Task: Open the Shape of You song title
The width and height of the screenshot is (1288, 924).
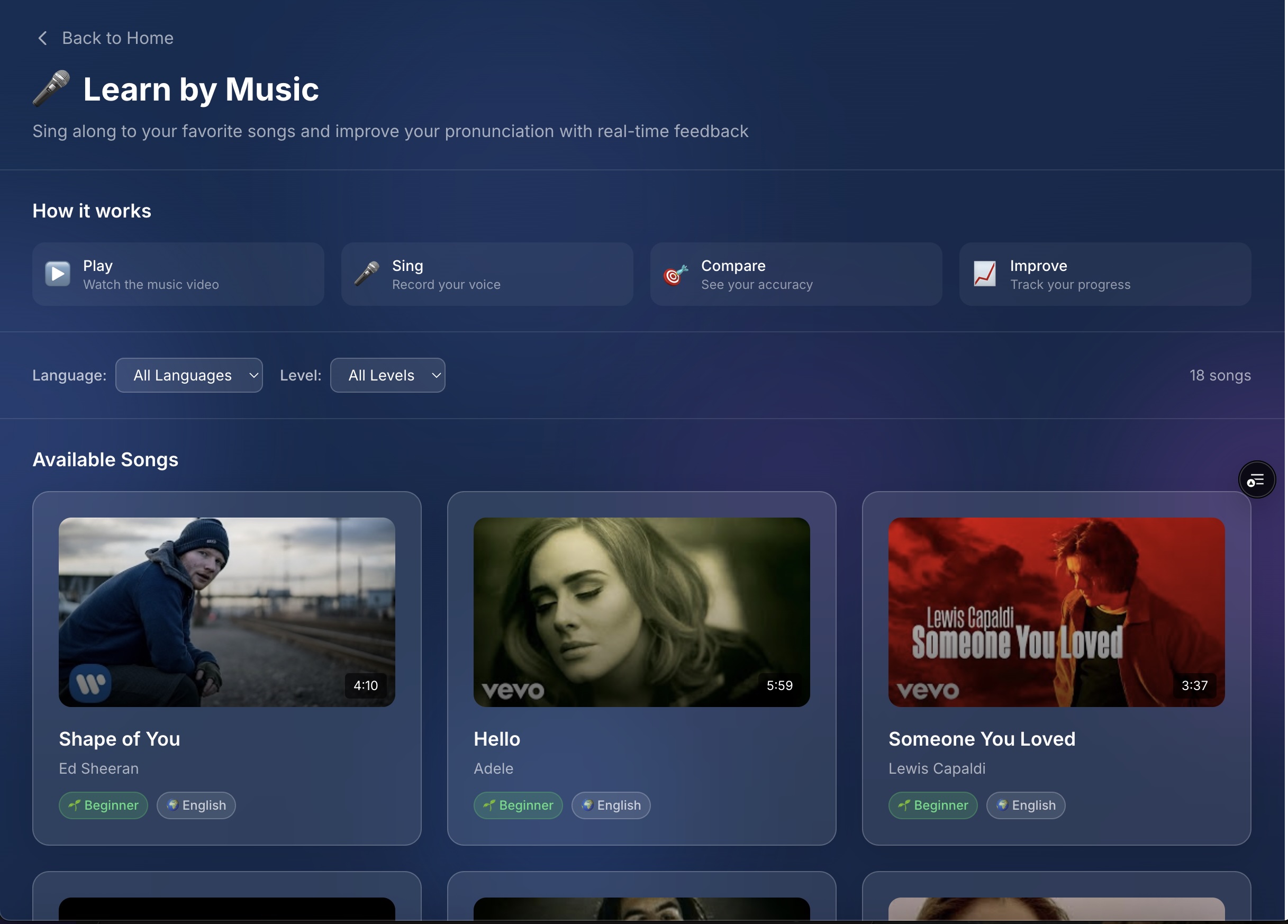Action: click(120, 739)
